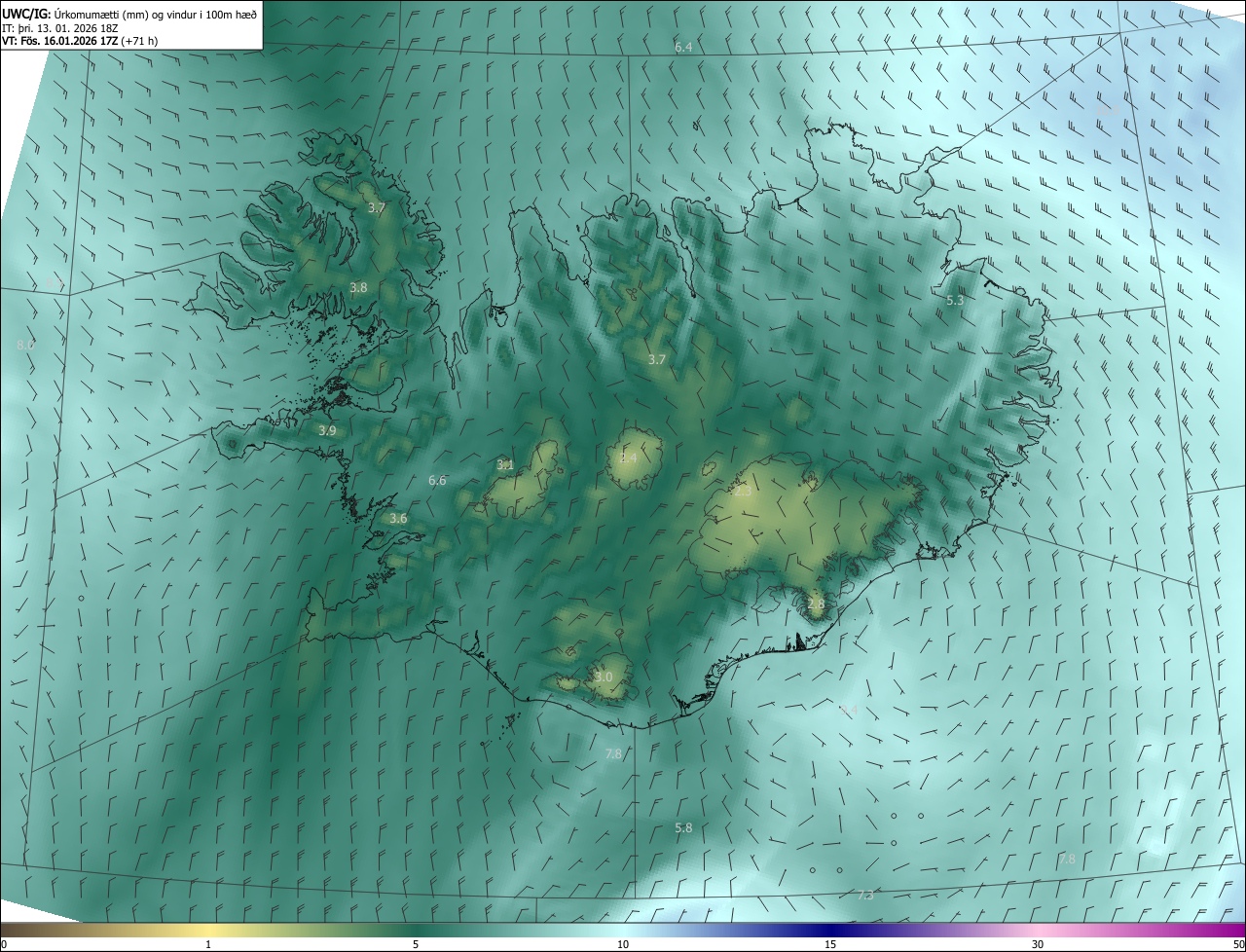
Task: Click the 5.8 value label over the sea
Action: [683, 827]
